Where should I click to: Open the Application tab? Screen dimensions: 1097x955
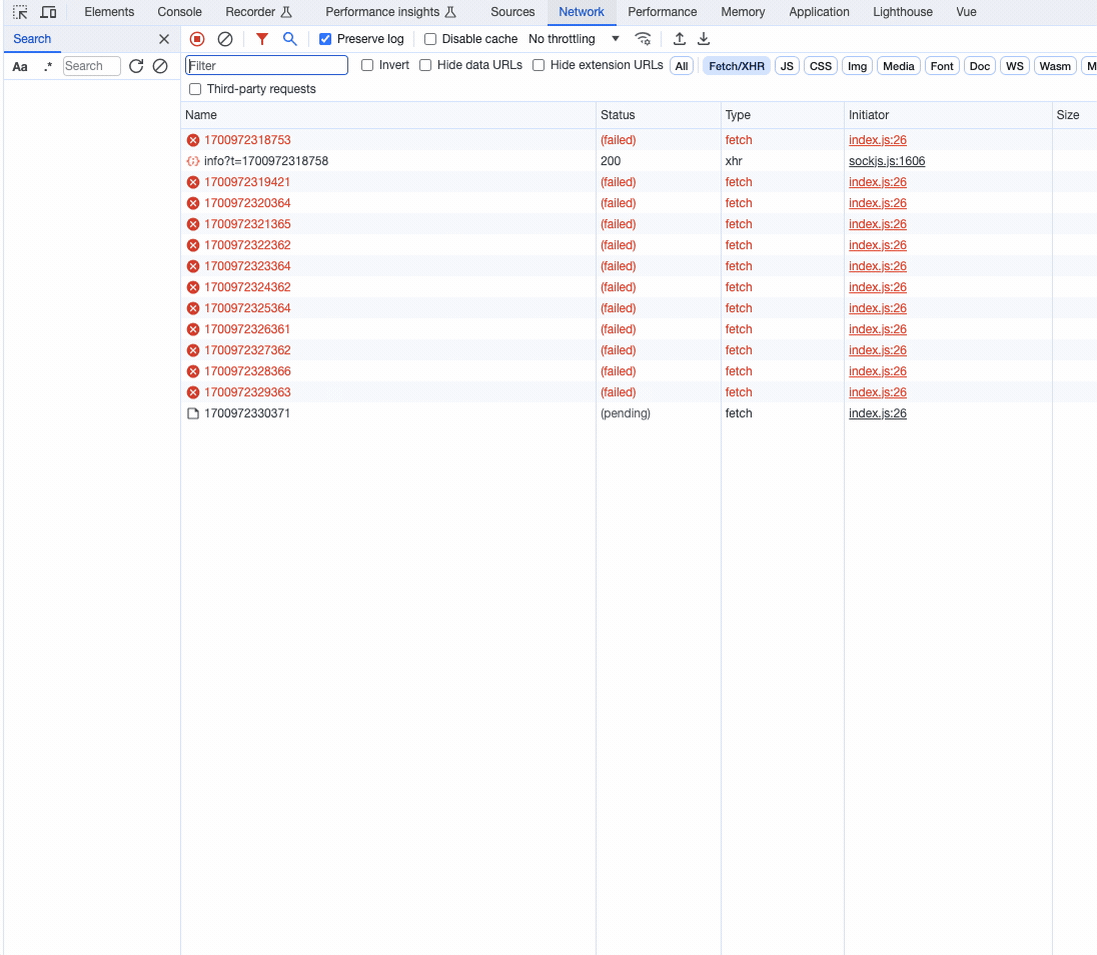point(819,12)
